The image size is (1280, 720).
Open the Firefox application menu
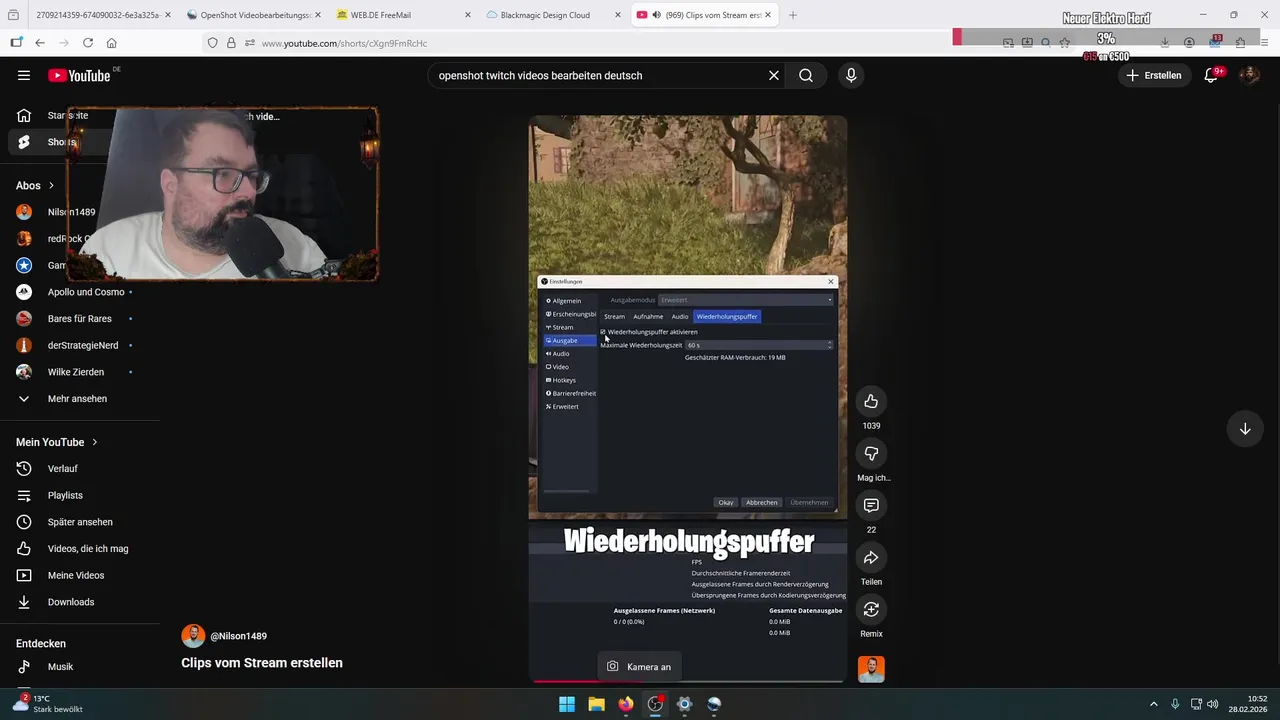click(1264, 43)
